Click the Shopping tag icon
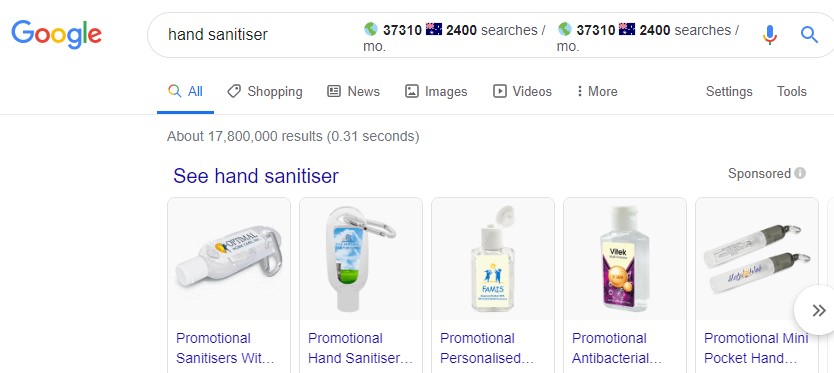Screen dimensions: 834x373 (x=233, y=92)
